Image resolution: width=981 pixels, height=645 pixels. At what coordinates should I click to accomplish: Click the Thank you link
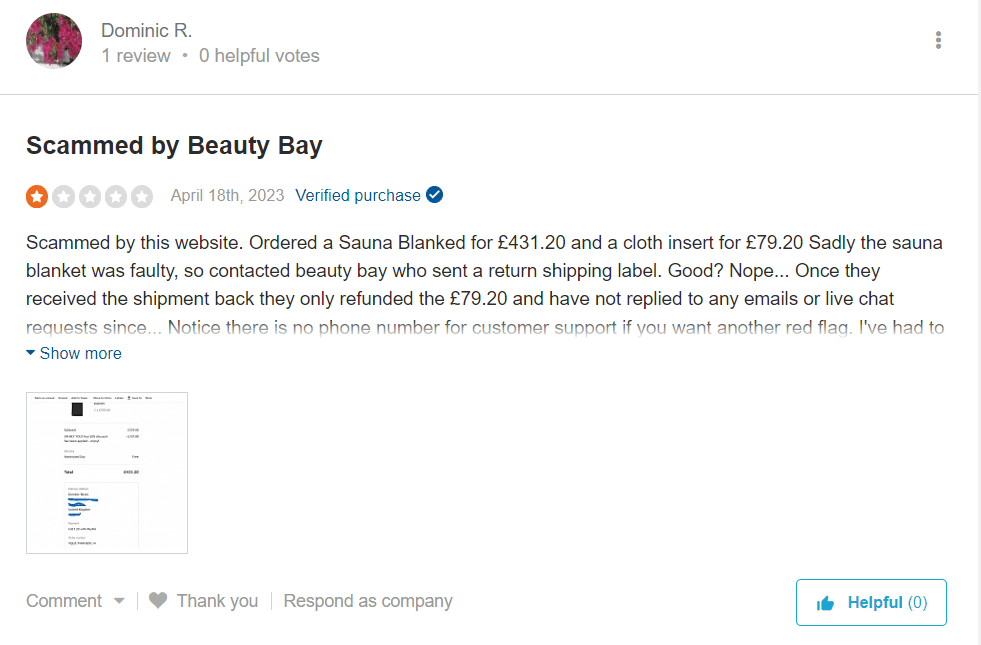point(217,601)
